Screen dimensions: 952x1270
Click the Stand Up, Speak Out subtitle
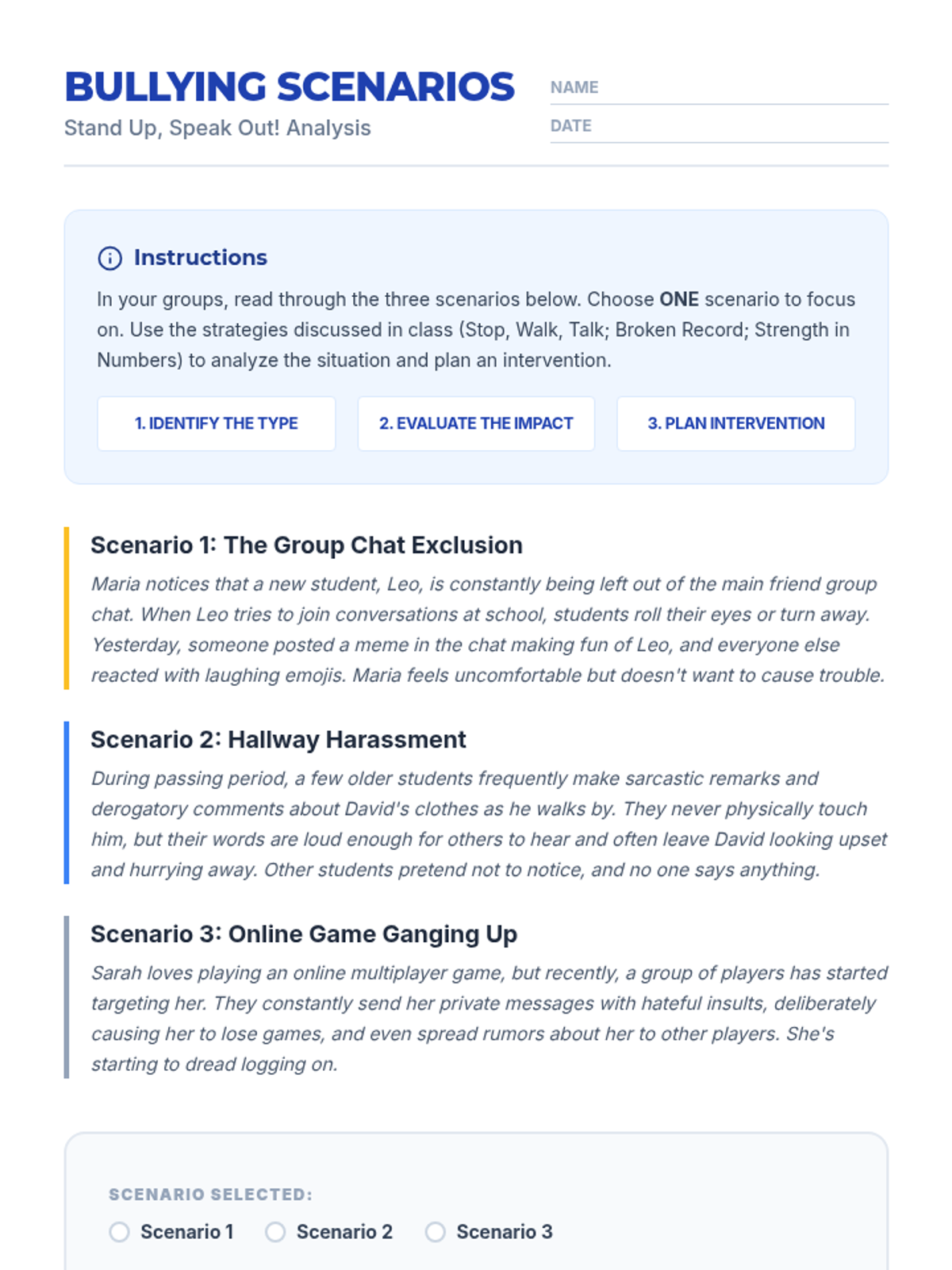click(x=217, y=128)
